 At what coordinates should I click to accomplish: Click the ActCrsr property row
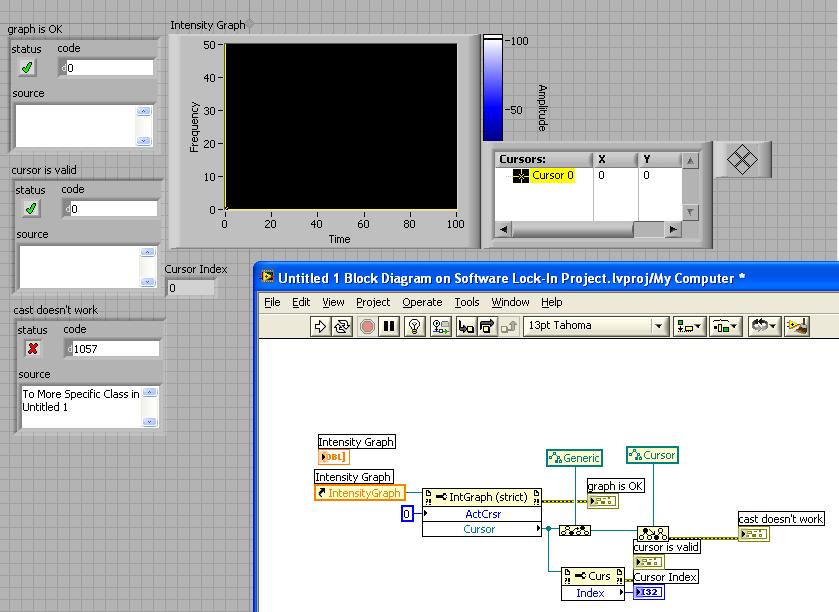(x=482, y=514)
